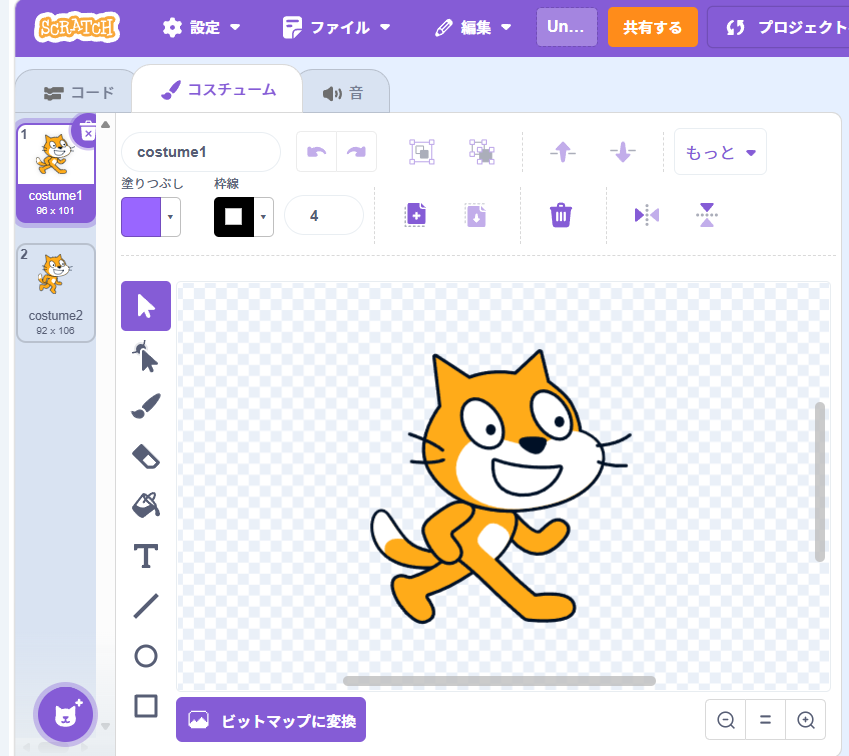Open the 枠線 outline color dropdown
This screenshot has height=756, width=849.
pos(264,216)
